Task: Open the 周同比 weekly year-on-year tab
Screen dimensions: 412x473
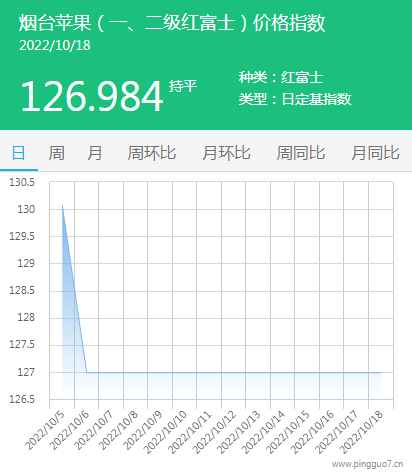Action: pos(301,153)
